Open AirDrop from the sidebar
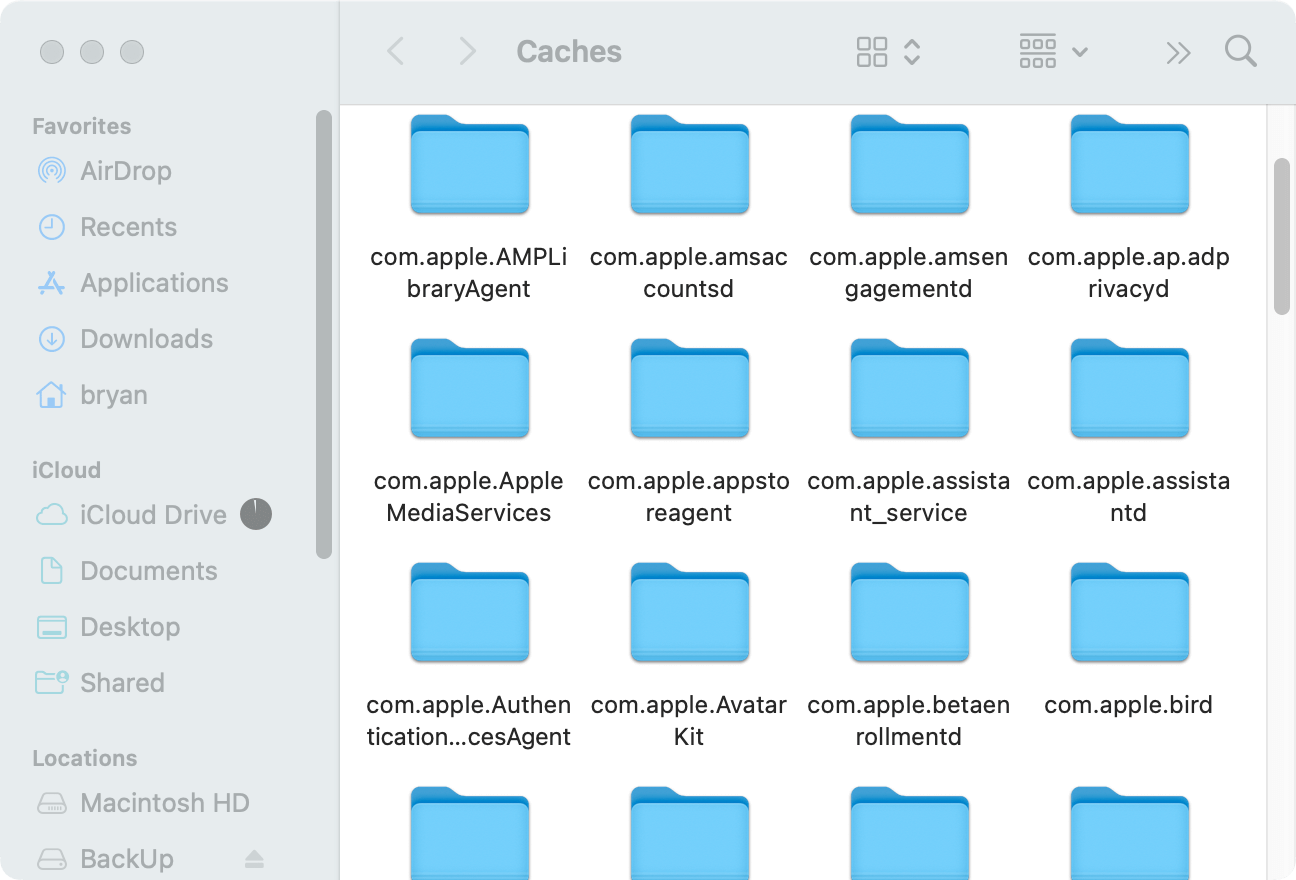1296x880 pixels. [125, 171]
